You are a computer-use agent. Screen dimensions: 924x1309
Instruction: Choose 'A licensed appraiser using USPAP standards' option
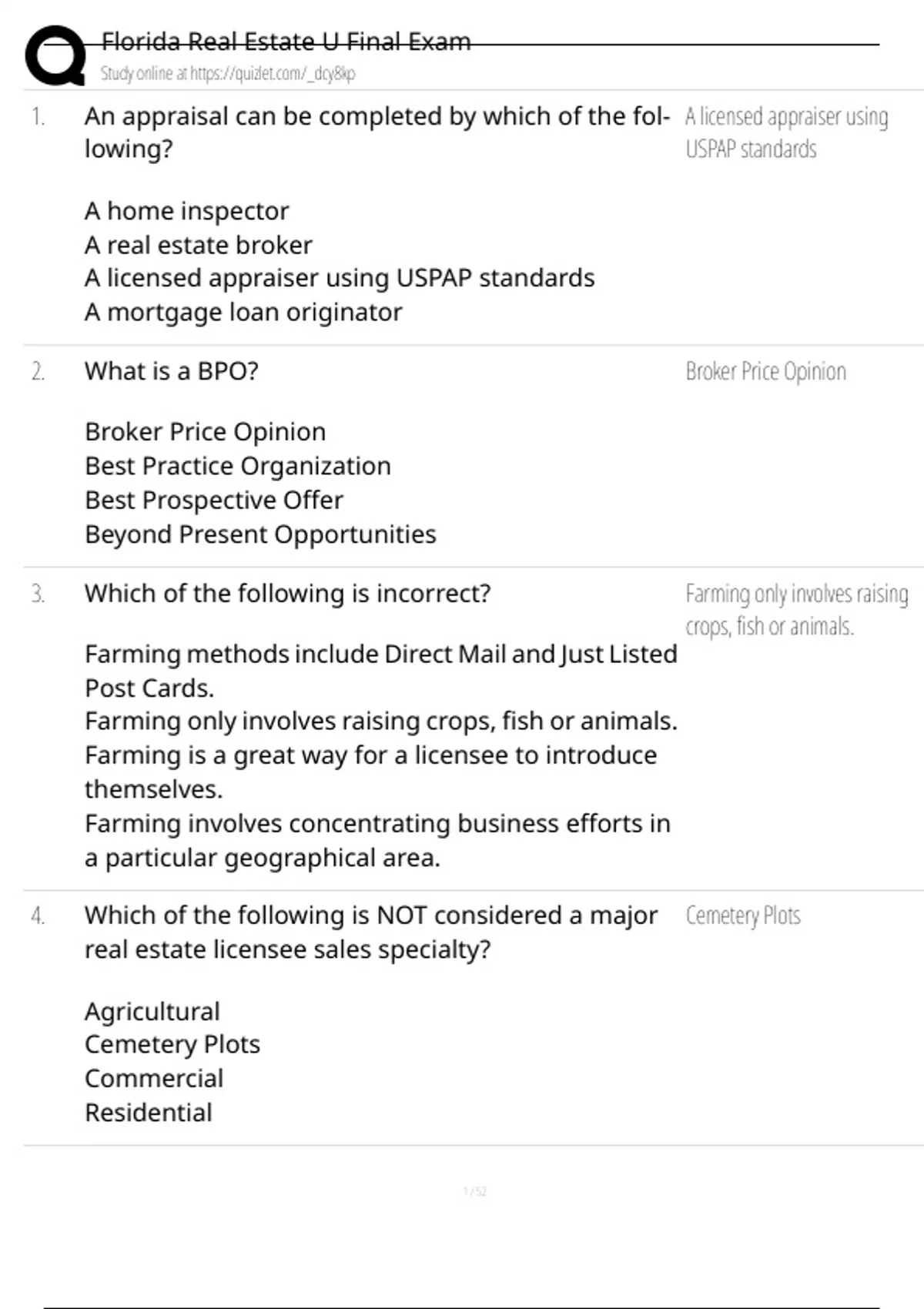click(x=339, y=278)
